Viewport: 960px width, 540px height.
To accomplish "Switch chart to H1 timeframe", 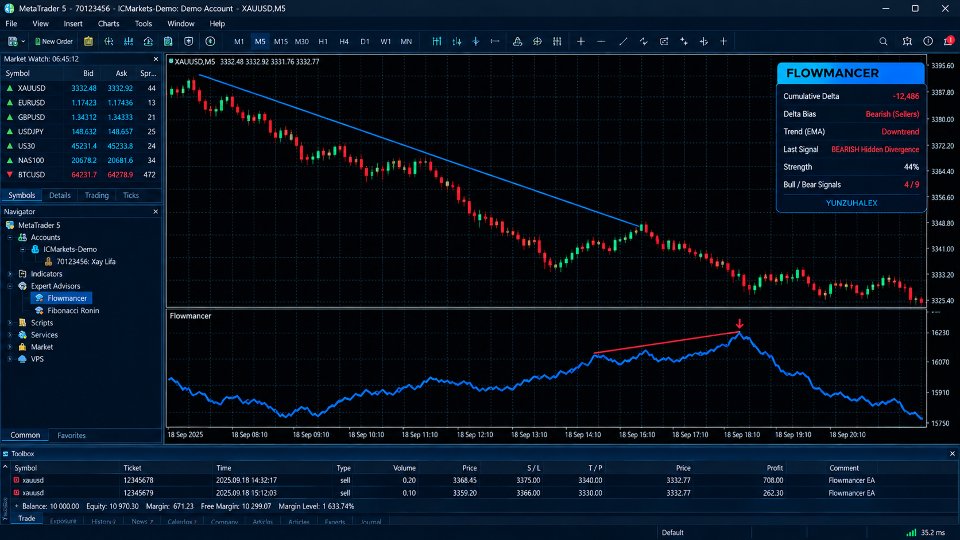I will (323, 42).
